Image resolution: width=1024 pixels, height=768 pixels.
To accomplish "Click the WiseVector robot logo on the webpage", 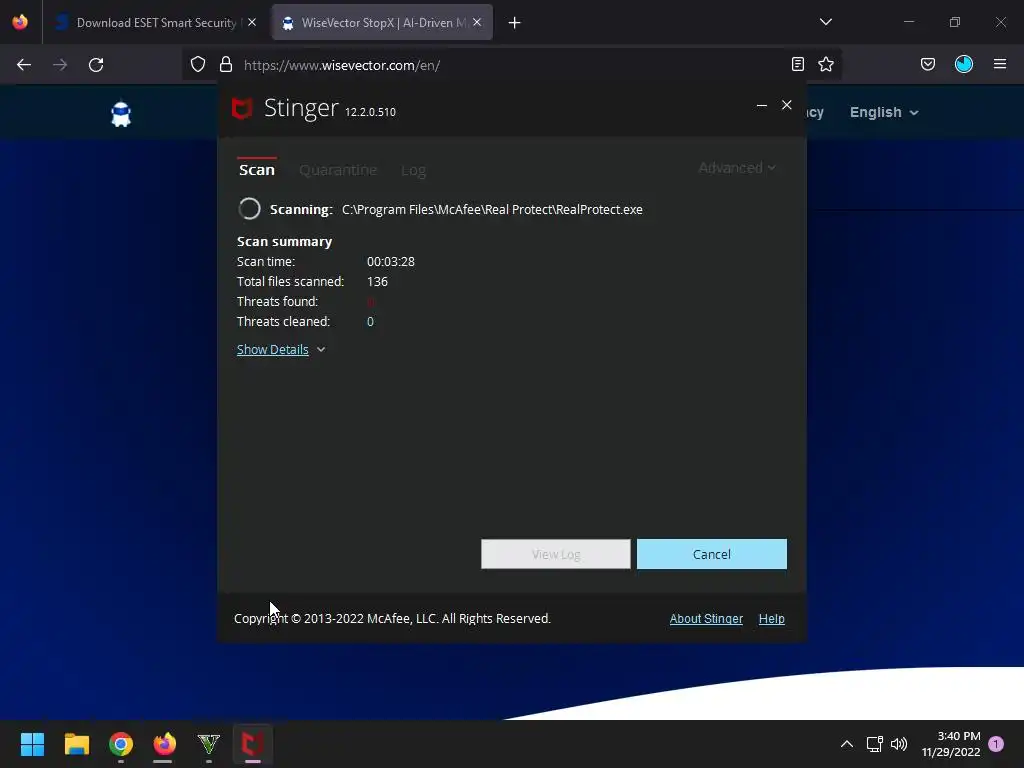I will 121,113.
